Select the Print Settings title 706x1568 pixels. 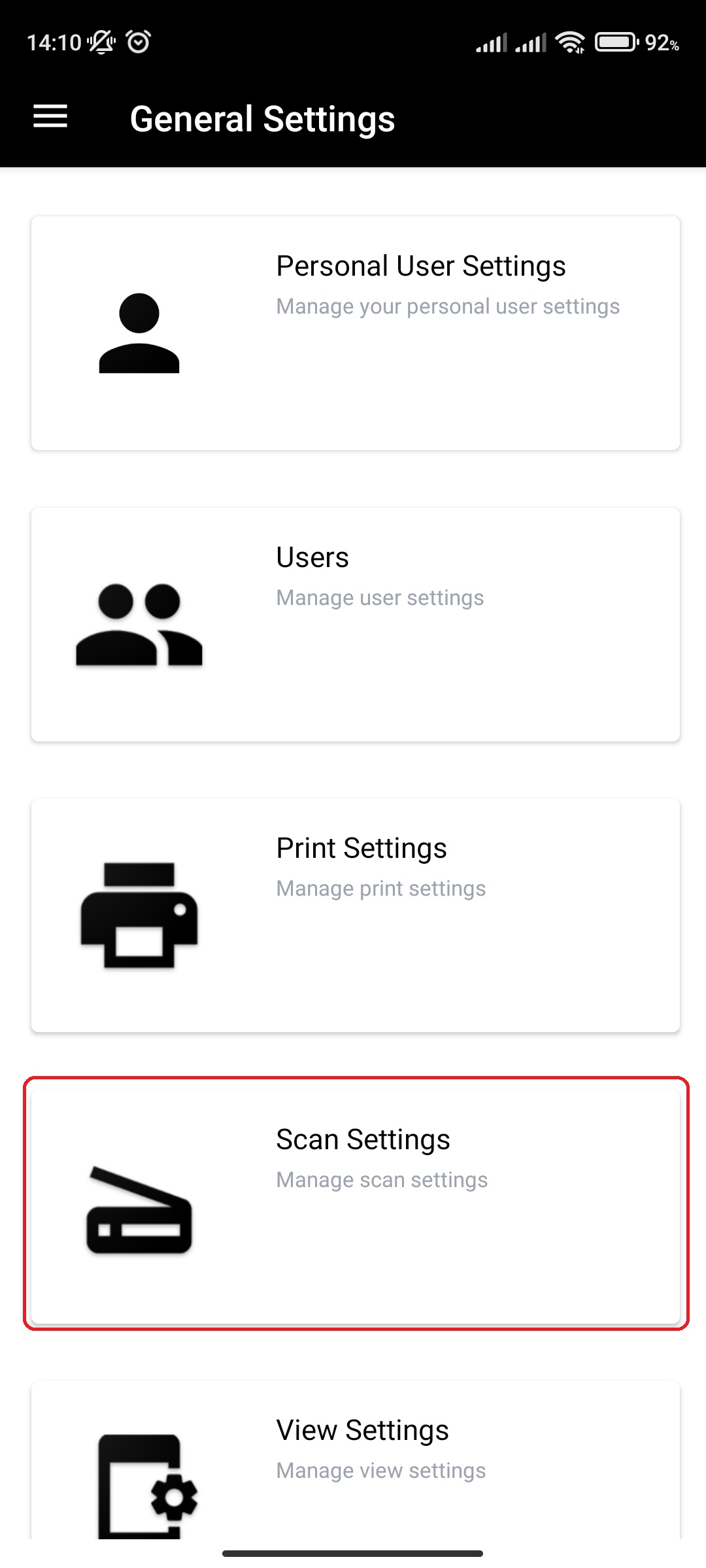[x=361, y=848]
